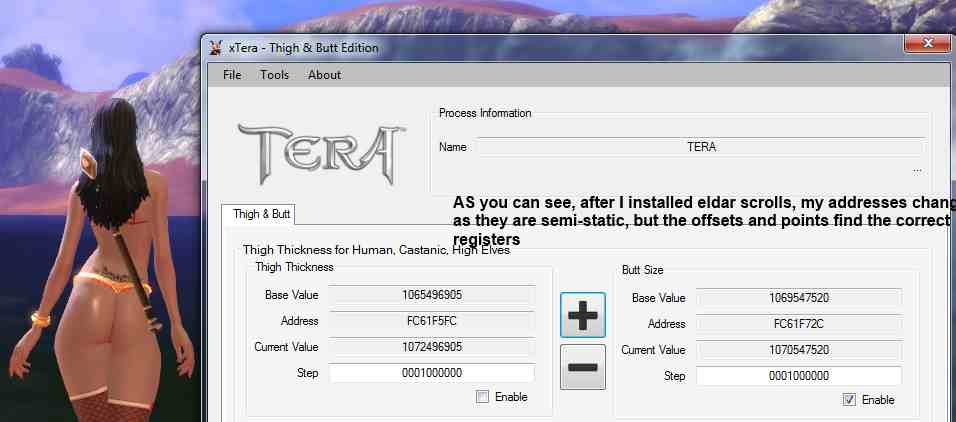
Task: Click the Butt Size Base Value field
Action: point(799,298)
